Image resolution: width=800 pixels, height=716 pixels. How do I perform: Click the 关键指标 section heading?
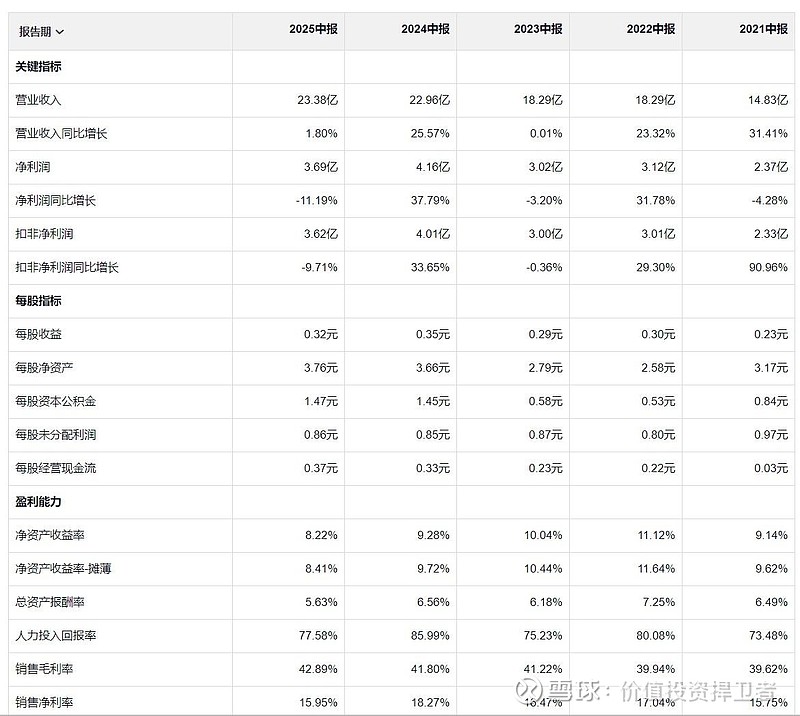pos(39,66)
